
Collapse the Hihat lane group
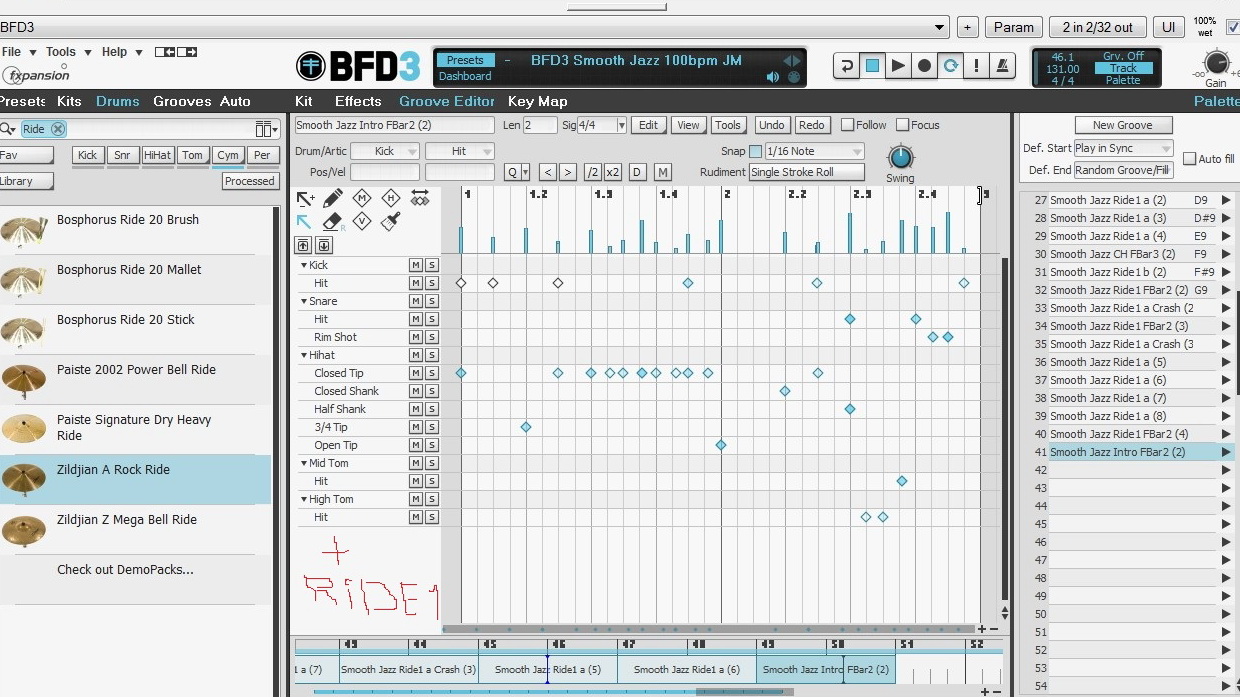[x=304, y=355]
